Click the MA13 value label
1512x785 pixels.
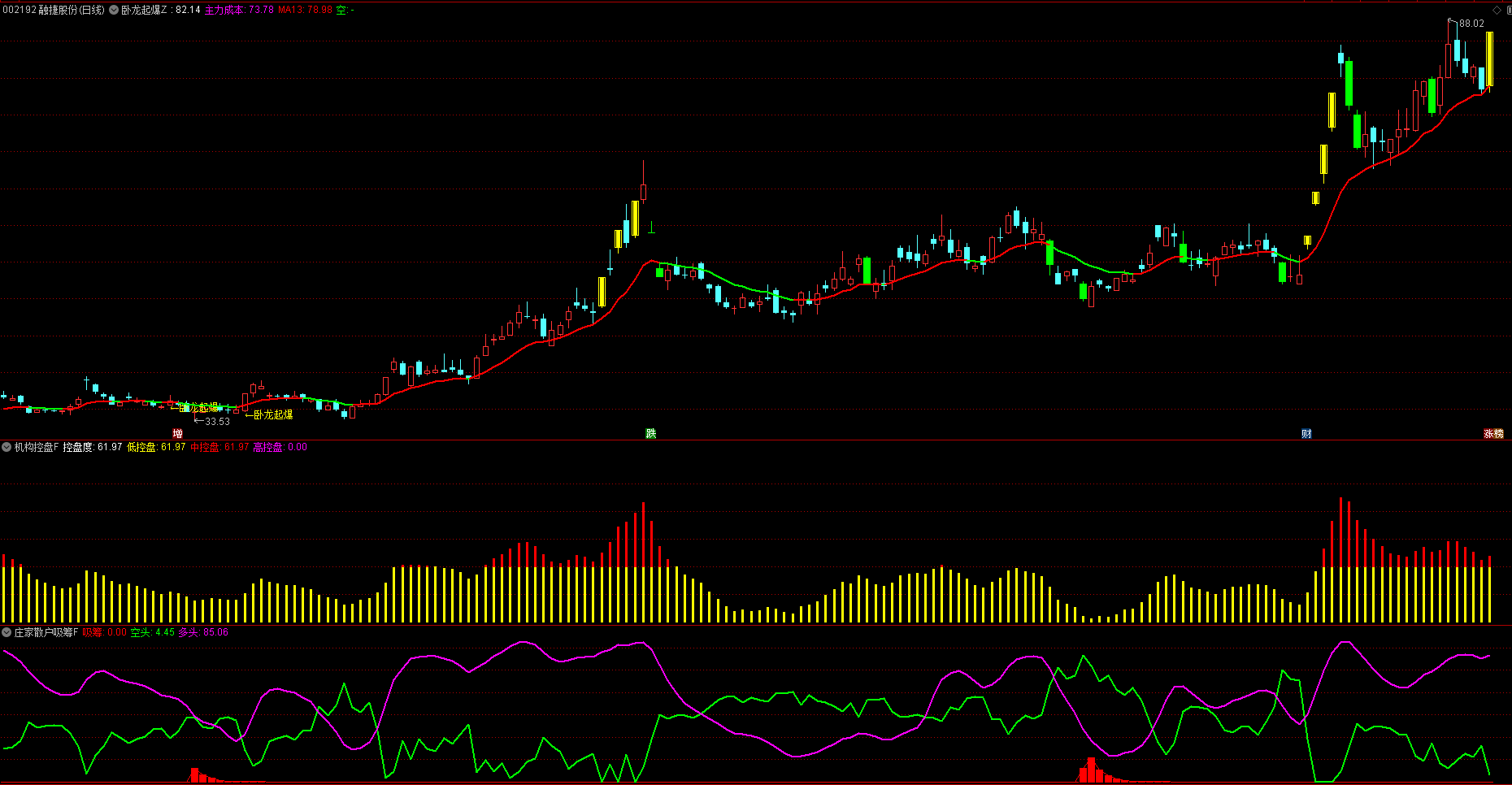(x=305, y=11)
